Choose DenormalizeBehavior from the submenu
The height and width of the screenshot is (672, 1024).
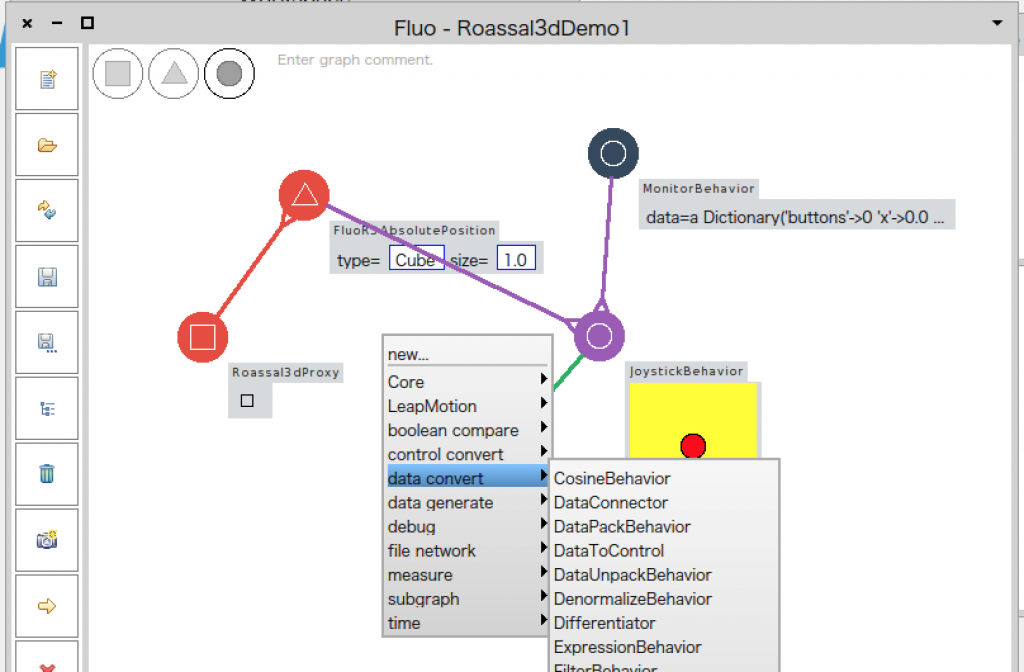pos(664,599)
